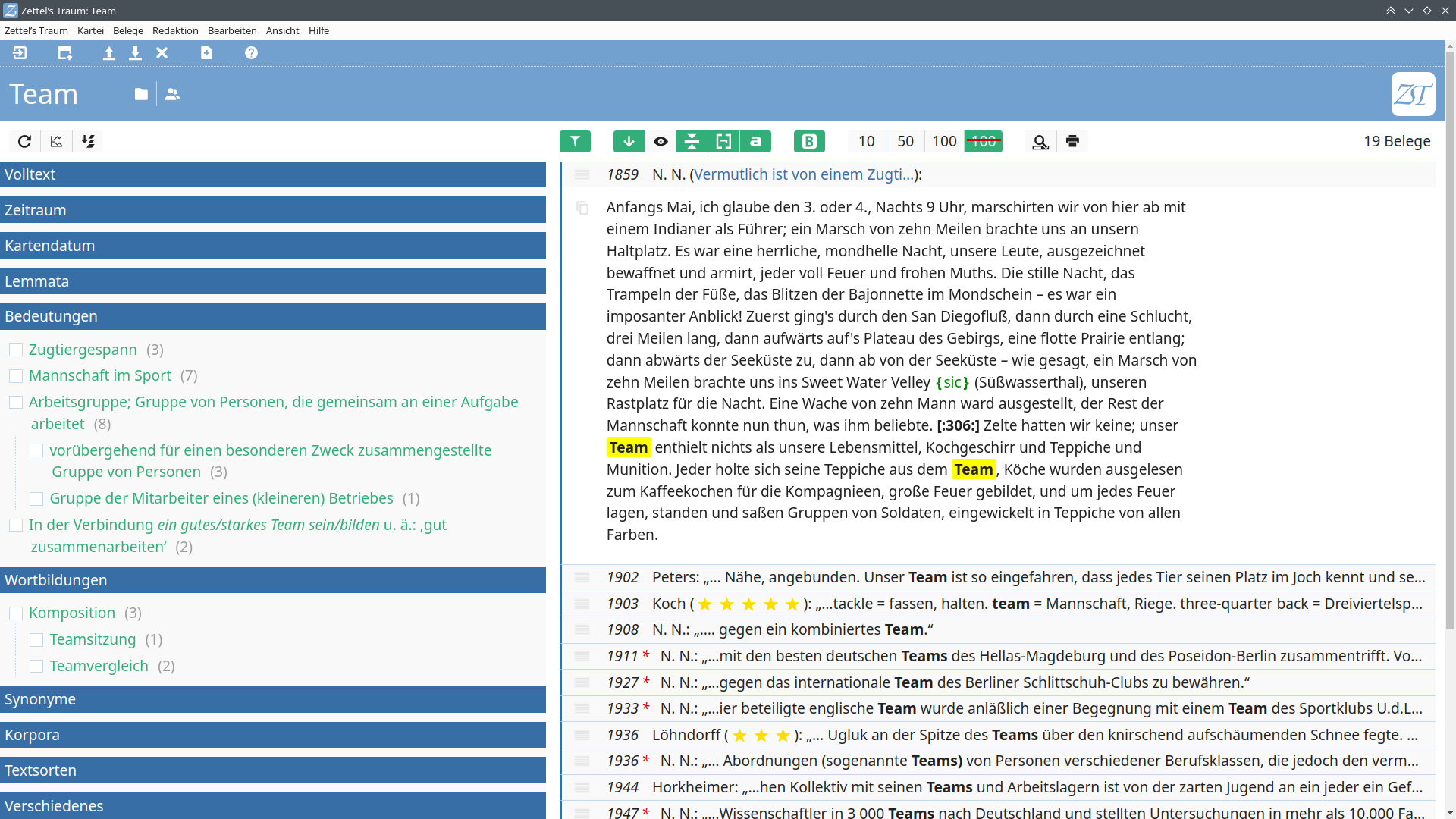This screenshot has width=1456, height=819.
Task: Check the Teamsitzung checkbox
Action: tap(36, 639)
